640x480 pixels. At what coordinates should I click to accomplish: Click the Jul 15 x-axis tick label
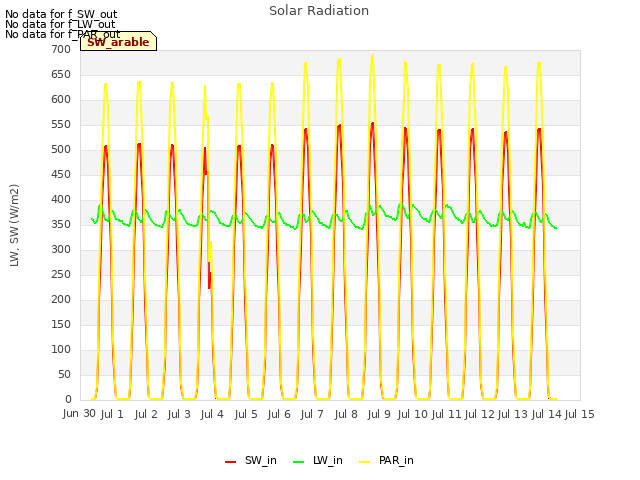579,414
